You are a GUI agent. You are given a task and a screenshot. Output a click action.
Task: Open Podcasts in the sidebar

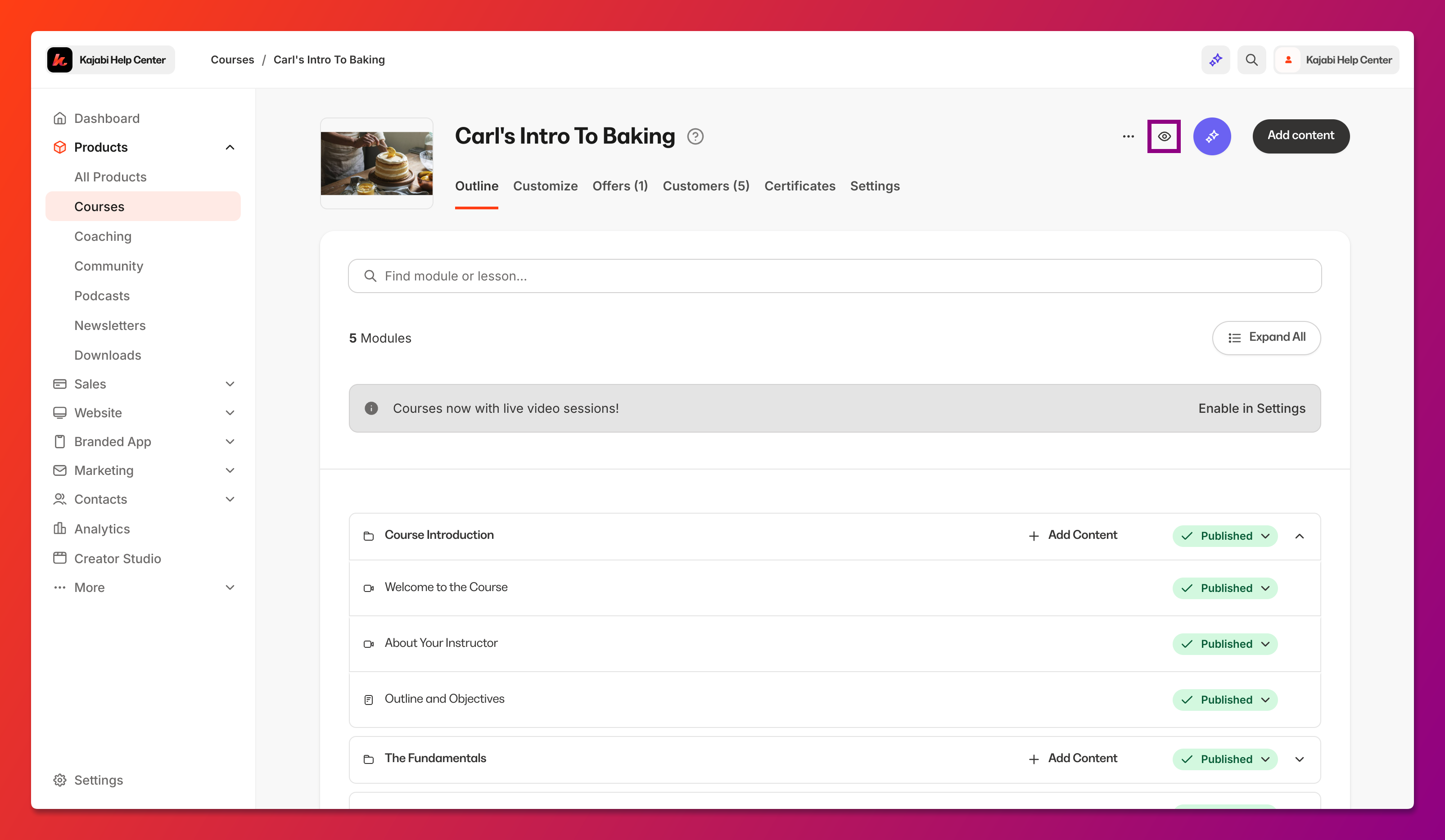click(x=102, y=296)
